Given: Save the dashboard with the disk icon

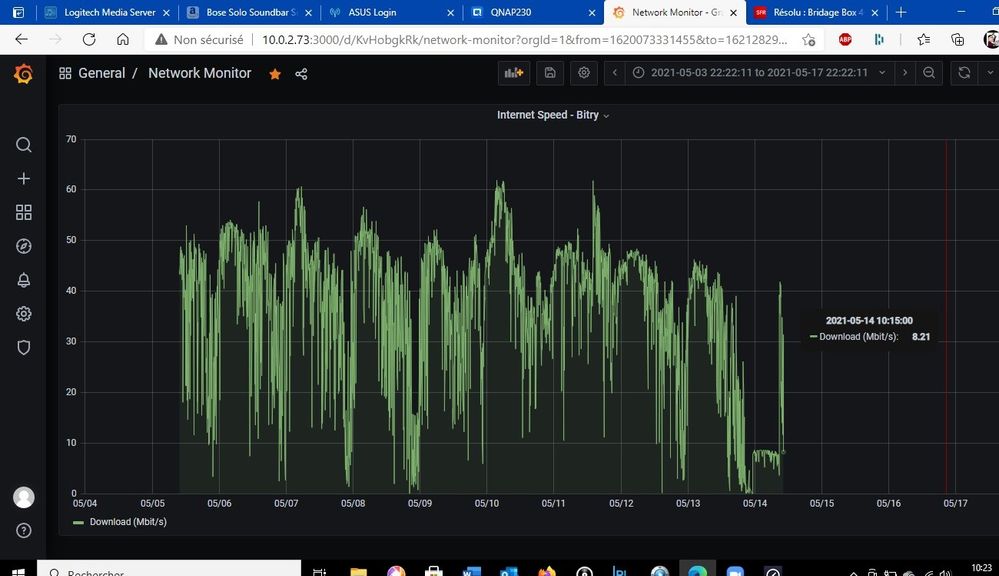Looking at the screenshot, I should pyautogui.click(x=549, y=73).
